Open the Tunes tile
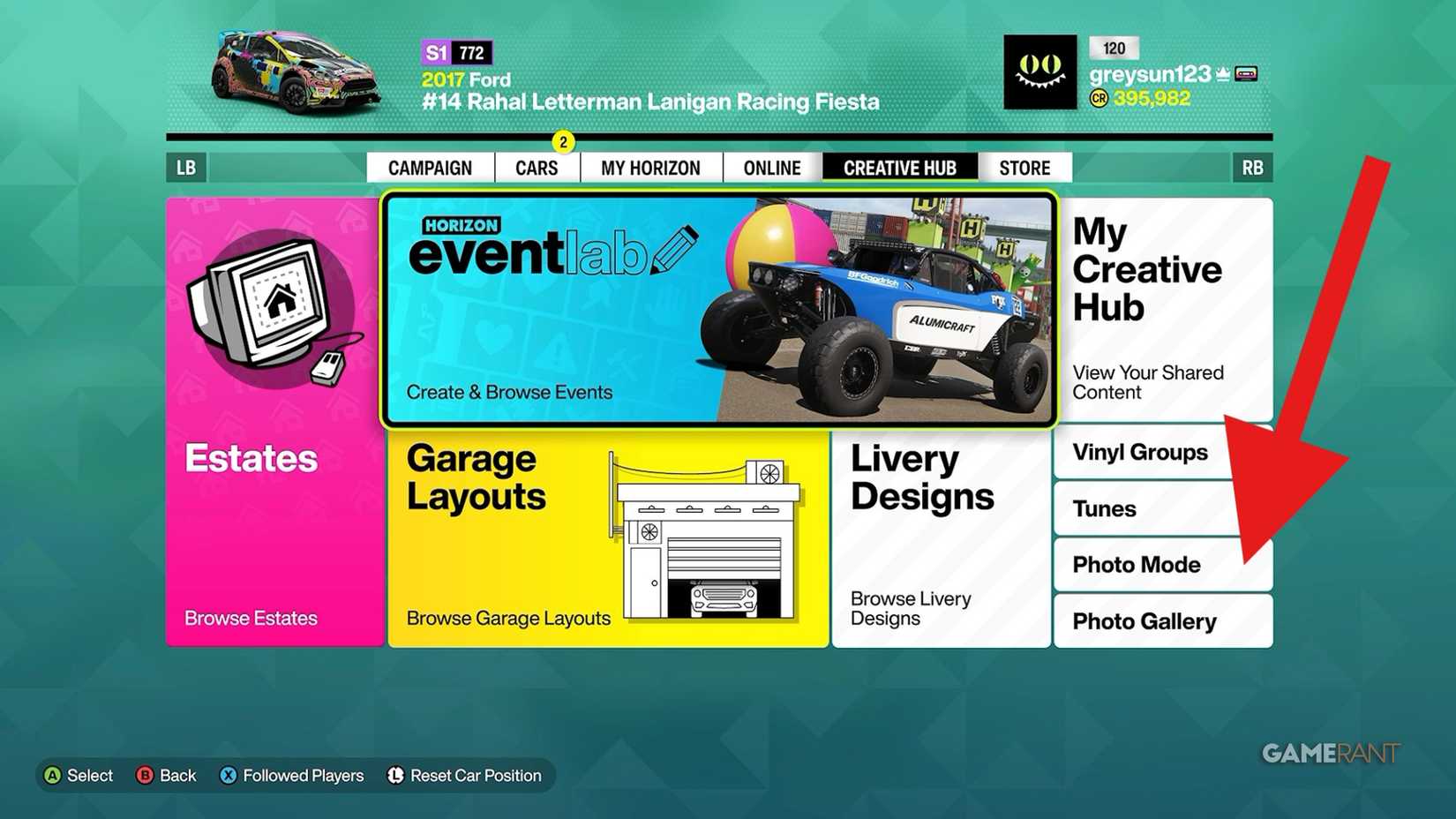Viewport: 1456px width, 819px height. tap(1164, 508)
